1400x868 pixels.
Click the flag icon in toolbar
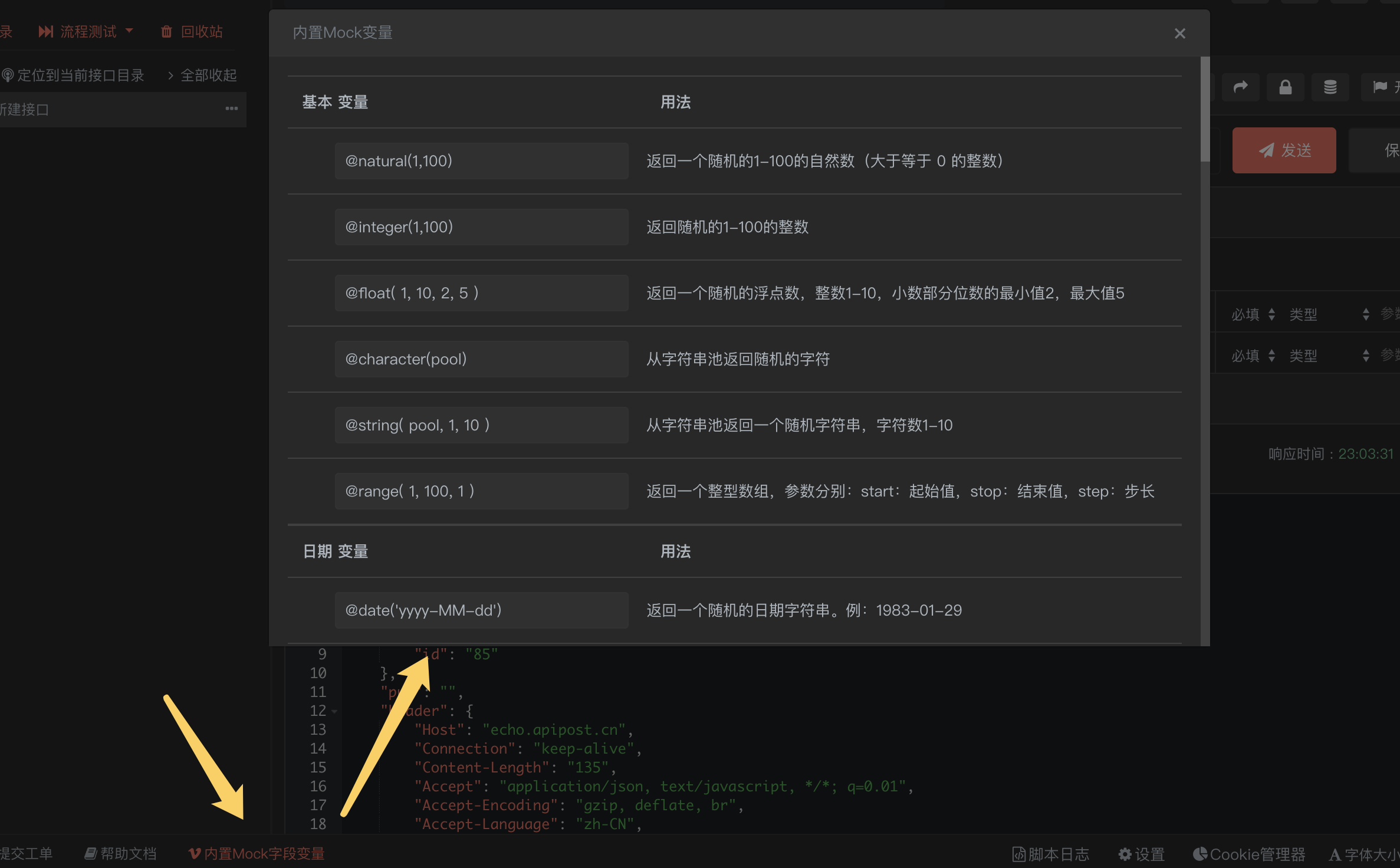(1380, 87)
